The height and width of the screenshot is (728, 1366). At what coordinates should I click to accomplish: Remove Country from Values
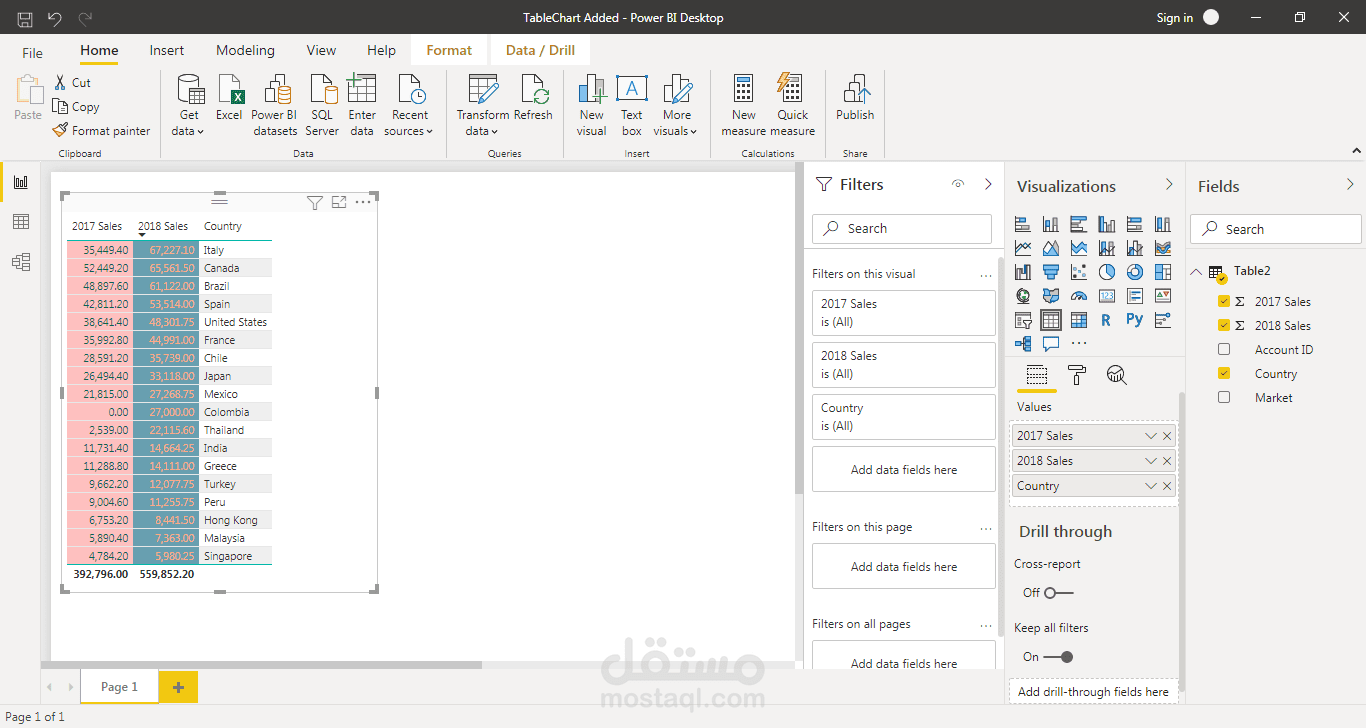(x=1167, y=486)
